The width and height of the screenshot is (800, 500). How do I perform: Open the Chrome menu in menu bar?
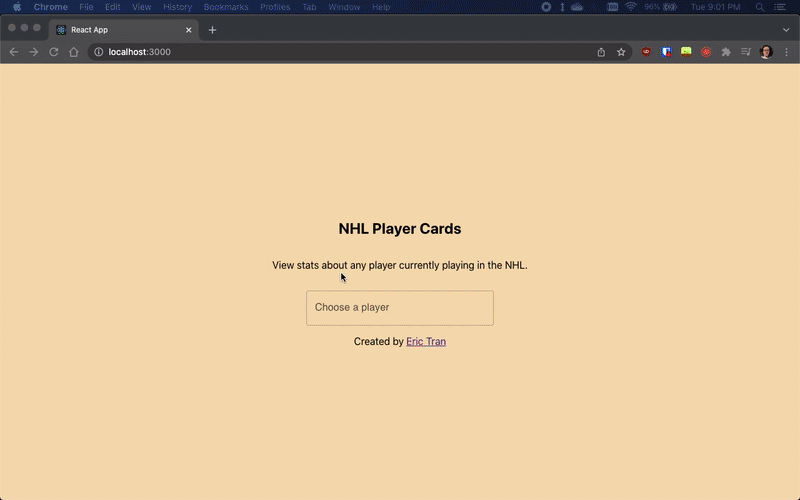[x=51, y=7]
